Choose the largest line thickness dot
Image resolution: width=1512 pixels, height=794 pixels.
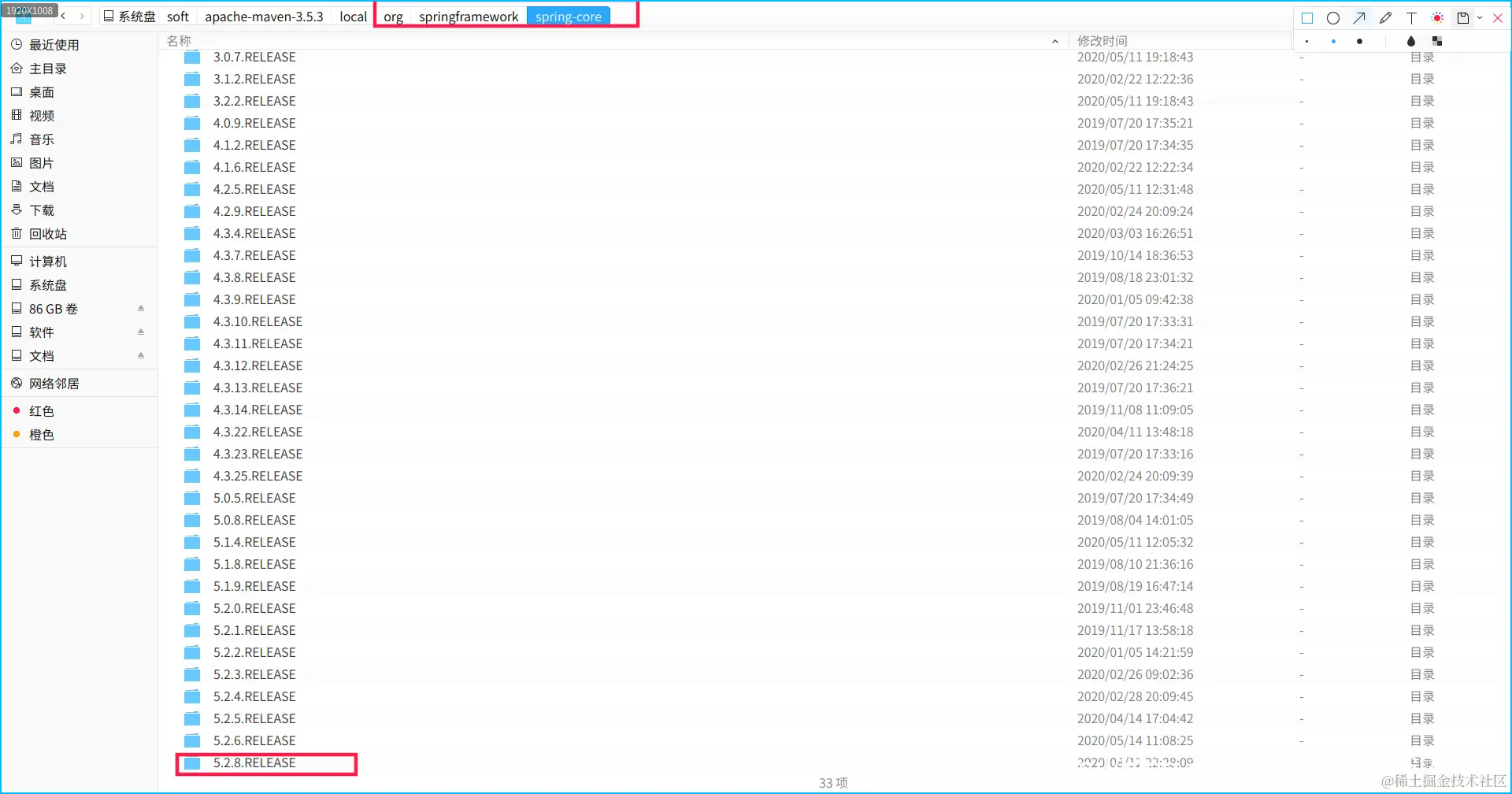pyautogui.click(x=1359, y=41)
